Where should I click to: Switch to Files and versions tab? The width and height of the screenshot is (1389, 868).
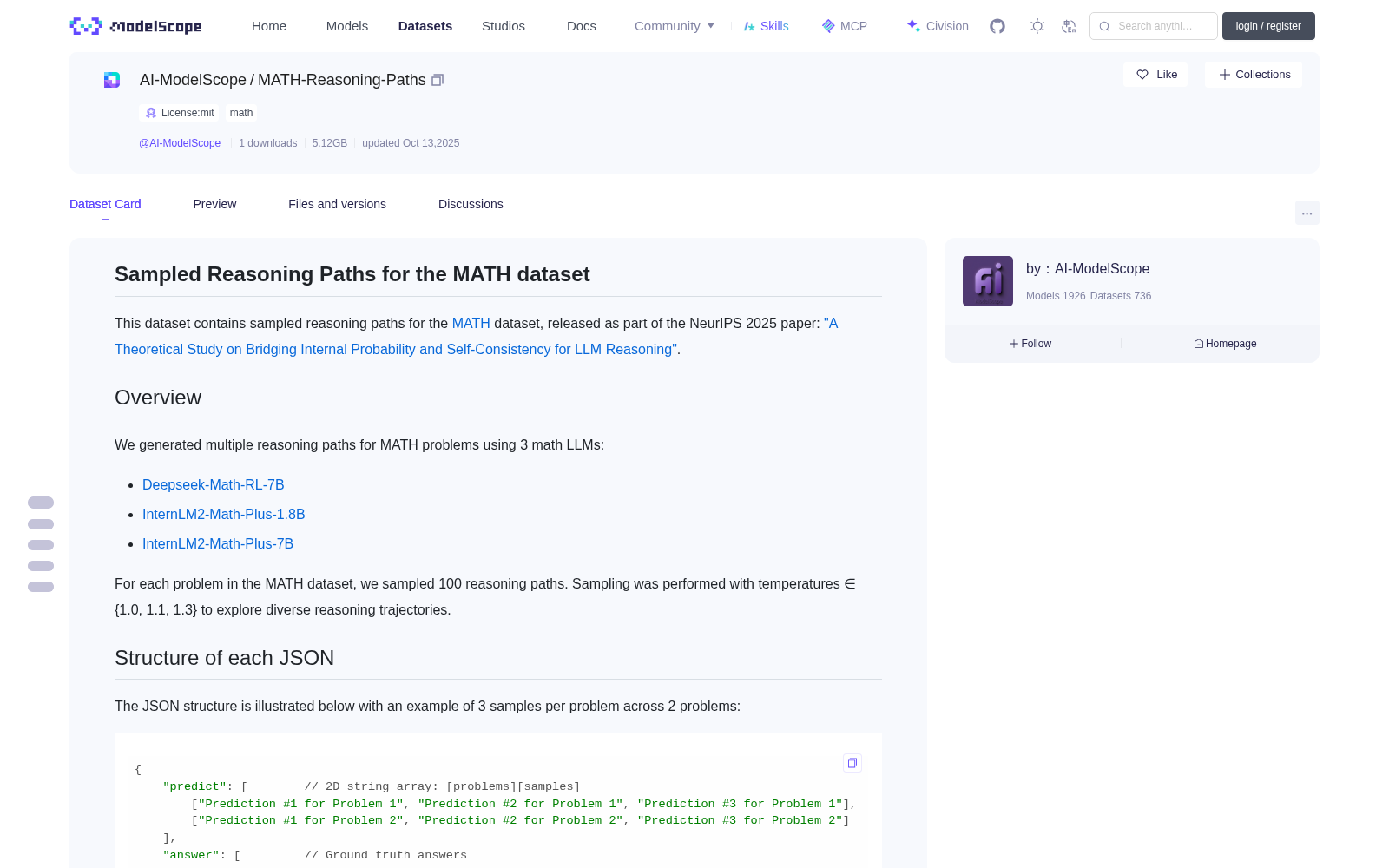point(337,204)
